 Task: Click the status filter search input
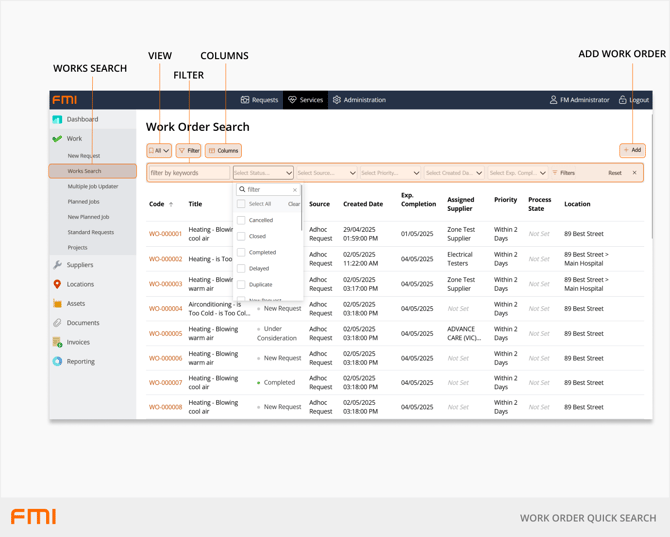pyautogui.click(x=268, y=189)
